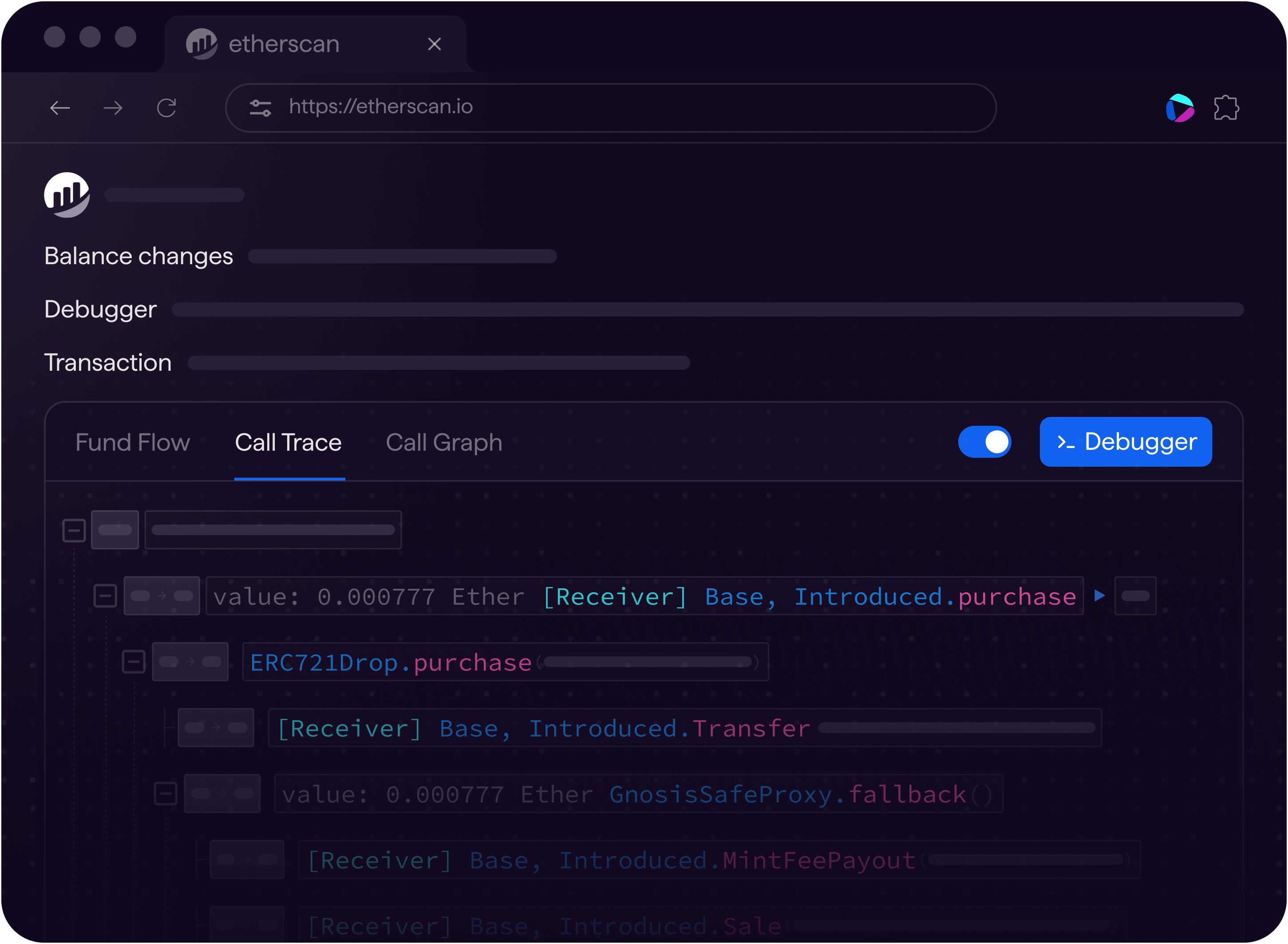The width and height of the screenshot is (1288, 944).
Task: Select the Introduced.Transfer event entry
Action: click(685, 727)
